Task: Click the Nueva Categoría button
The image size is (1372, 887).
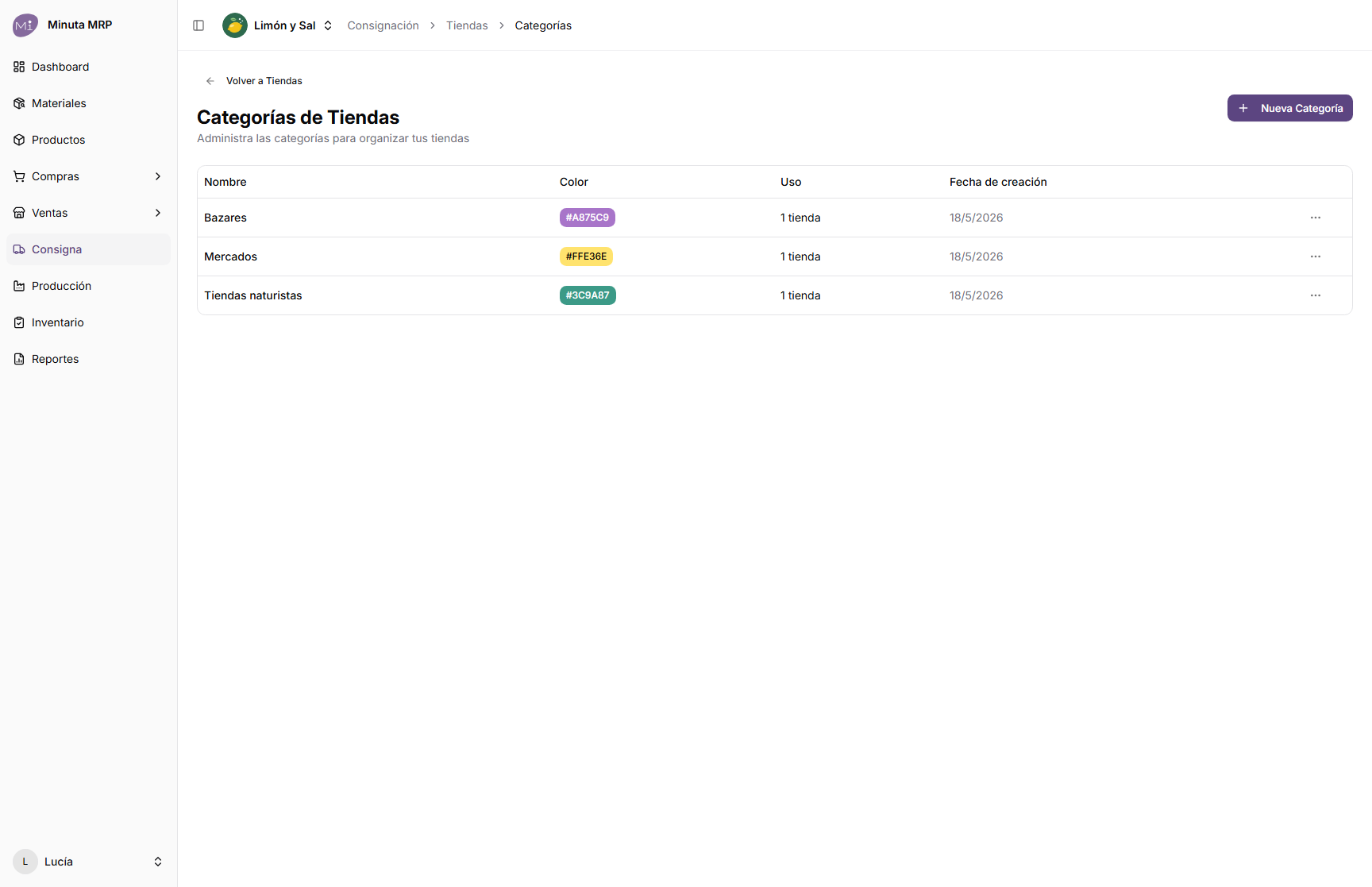Action: (x=1289, y=108)
